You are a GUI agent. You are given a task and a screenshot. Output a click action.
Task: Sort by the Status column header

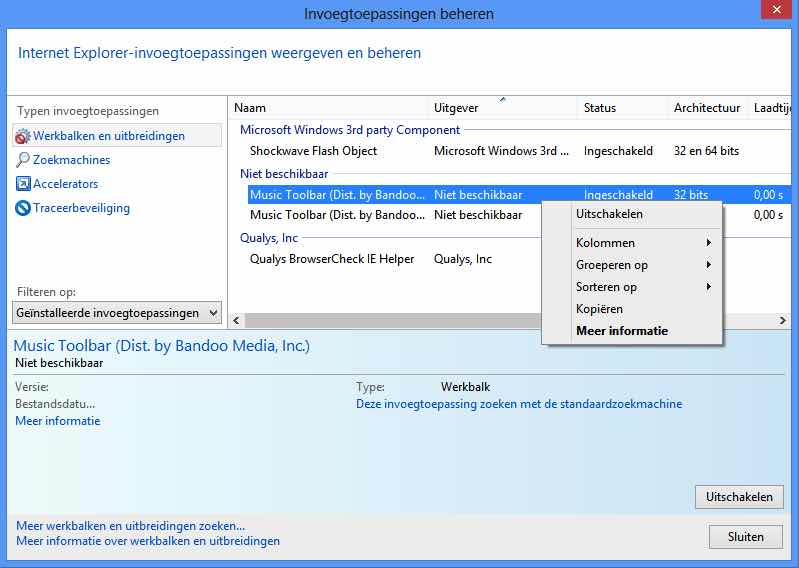coord(622,108)
